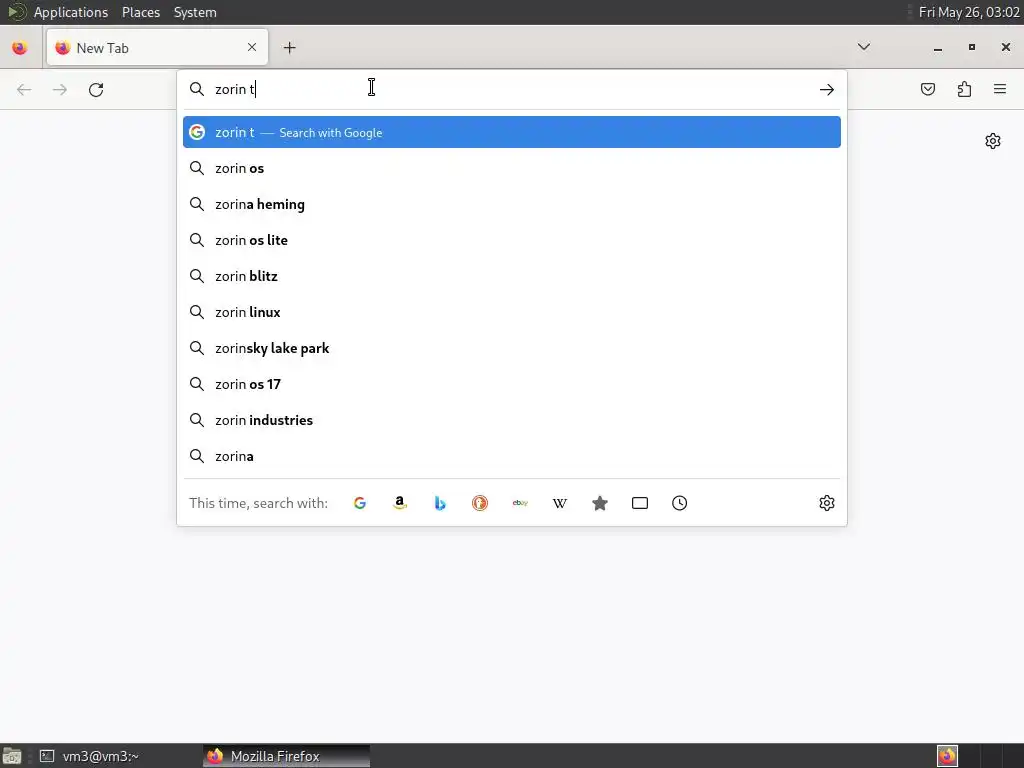This screenshot has width=1024, height=768.
Task: Open the Extensions puzzle icon
Action: tap(964, 89)
